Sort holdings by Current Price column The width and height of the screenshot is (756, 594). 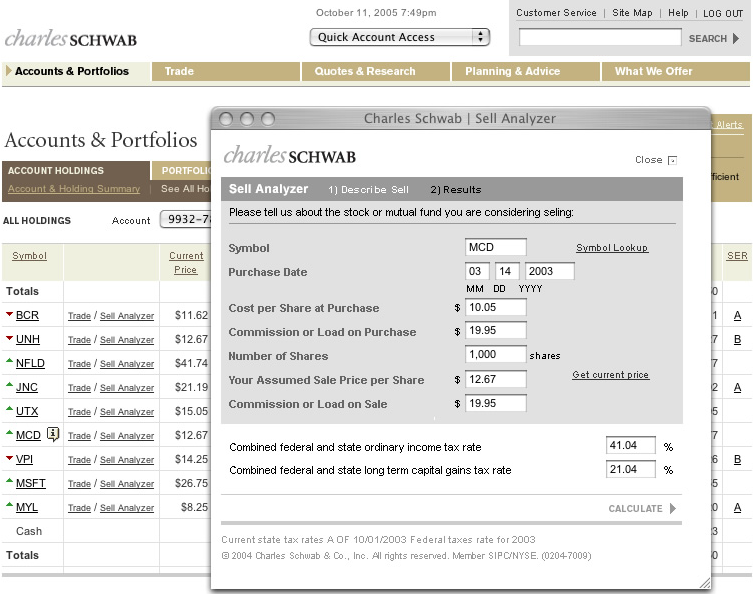coord(186,262)
